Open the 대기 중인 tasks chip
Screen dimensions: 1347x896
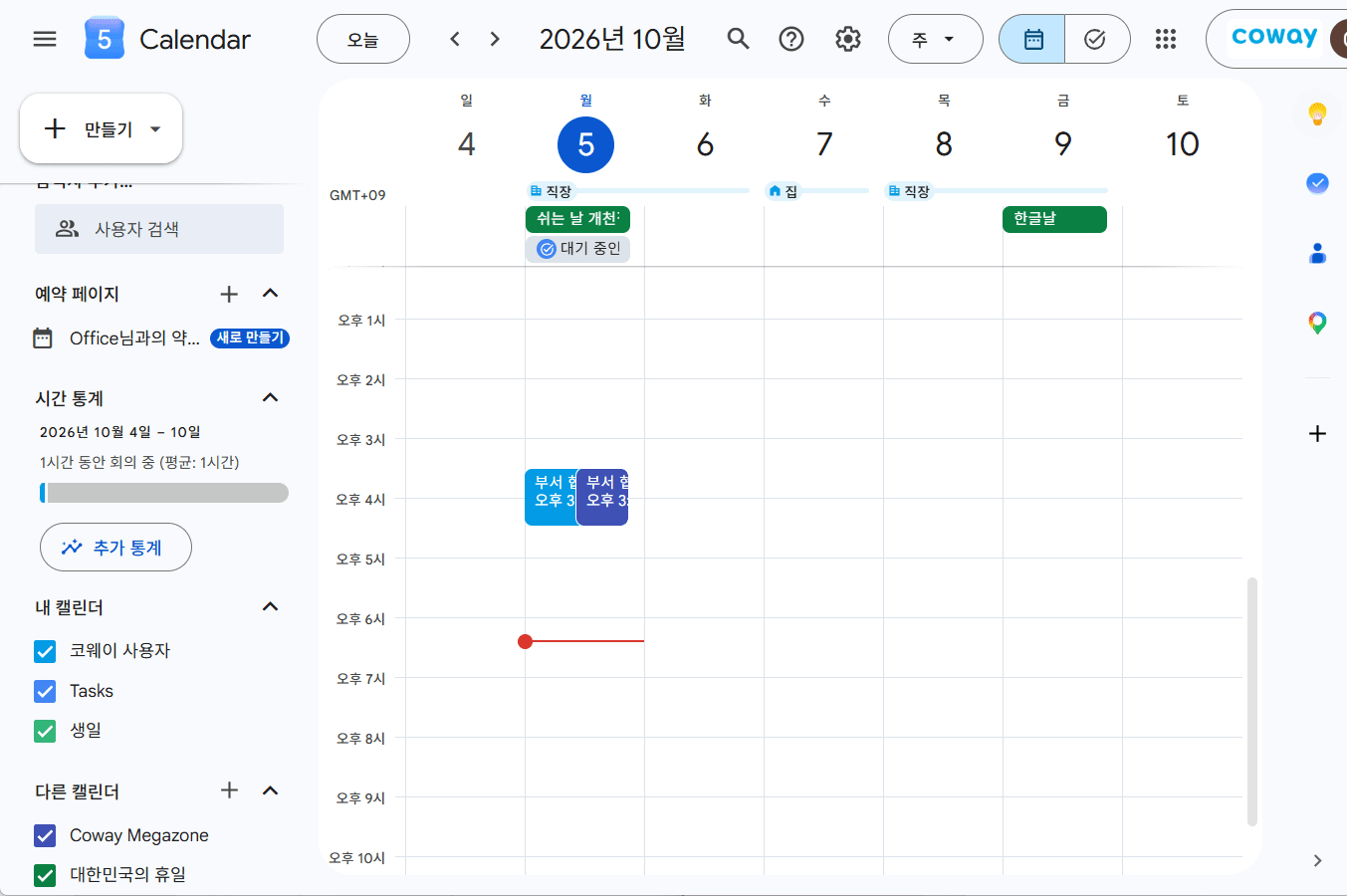(x=577, y=249)
